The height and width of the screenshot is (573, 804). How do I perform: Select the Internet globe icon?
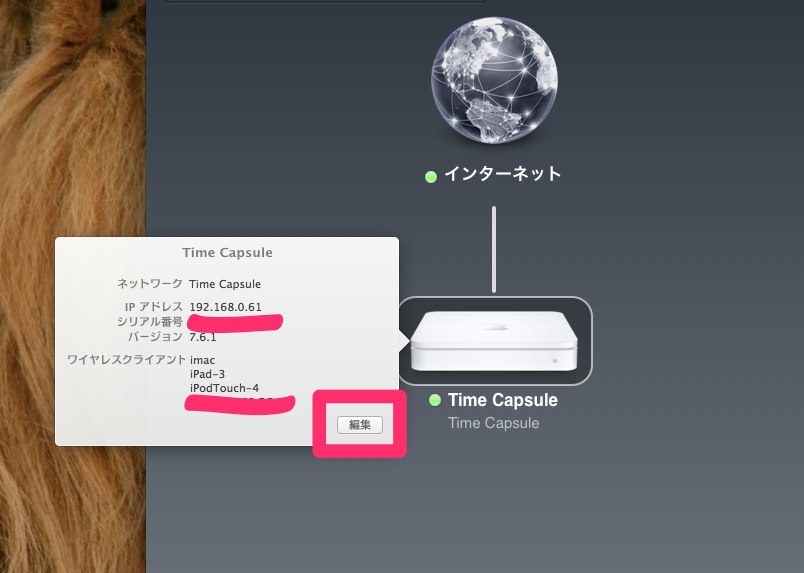click(494, 81)
